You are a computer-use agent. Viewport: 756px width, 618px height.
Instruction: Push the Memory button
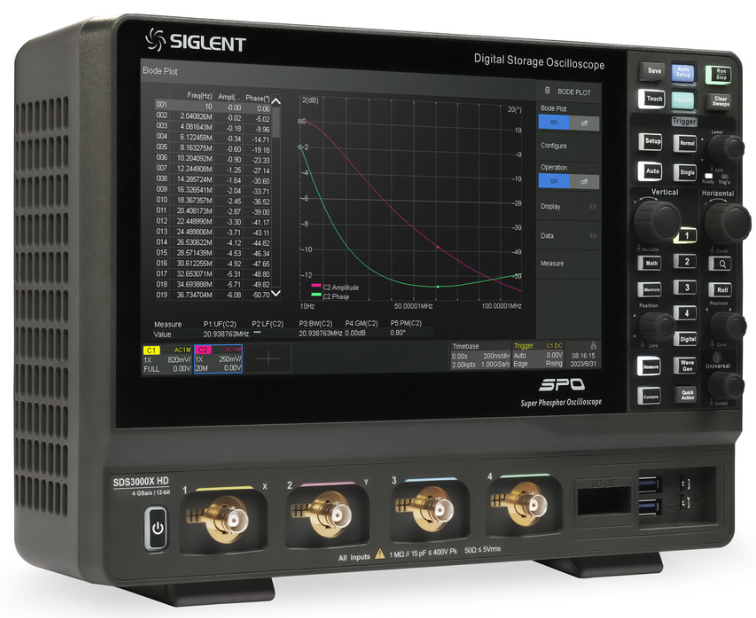click(x=650, y=290)
